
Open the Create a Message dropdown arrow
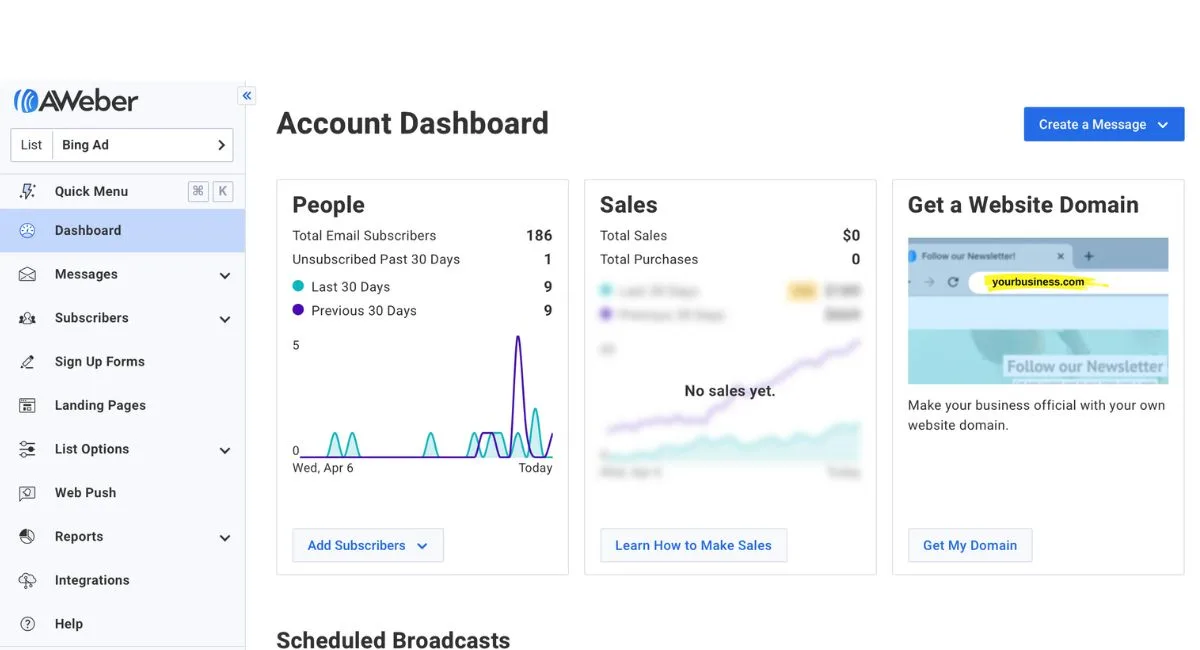(1163, 125)
